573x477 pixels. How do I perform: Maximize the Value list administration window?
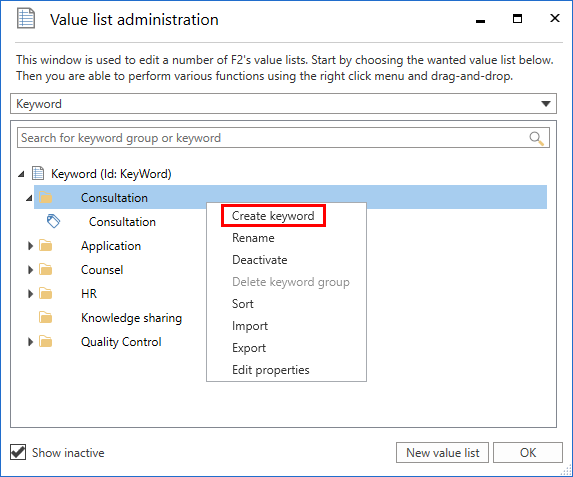pos(517,19)
